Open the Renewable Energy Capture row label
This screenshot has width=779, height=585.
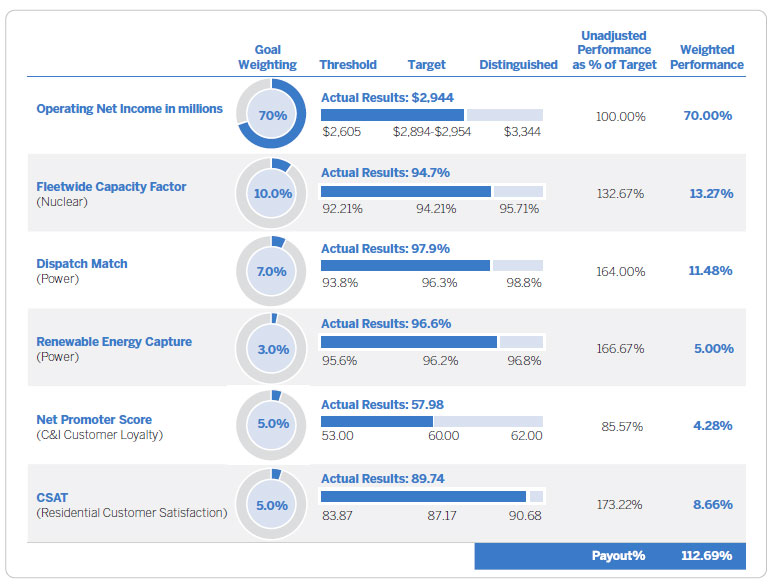coord(114,342)
